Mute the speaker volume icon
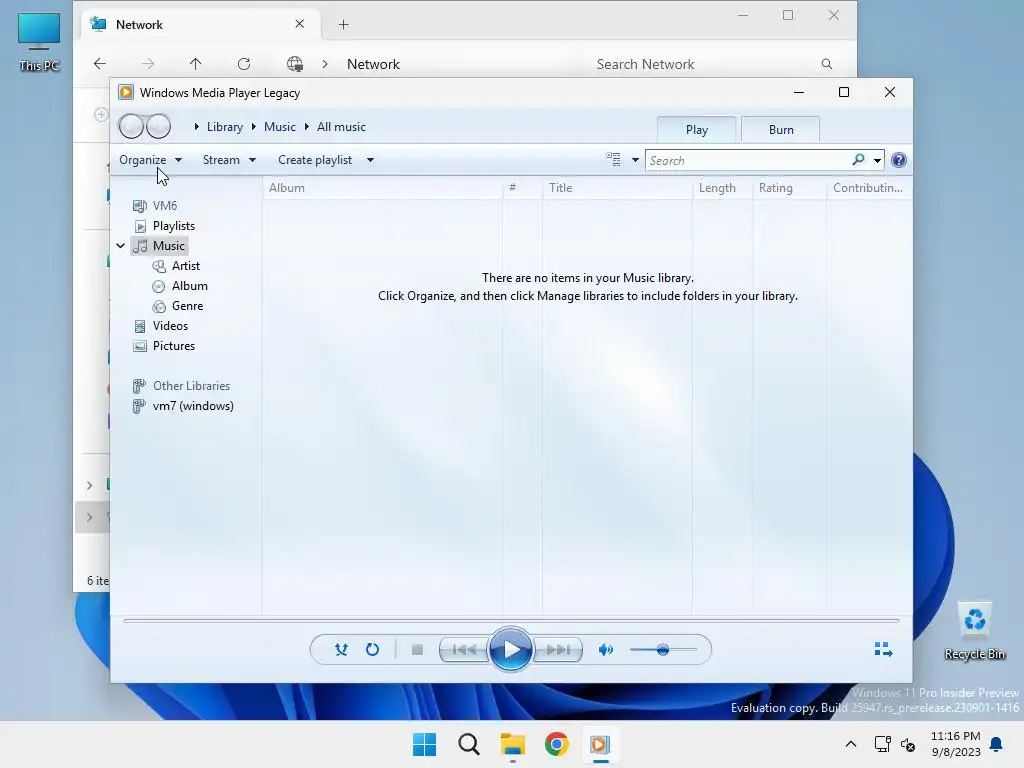Viewport: 1024px width, 768px height. pyautogui.click(x=606, y=650)
